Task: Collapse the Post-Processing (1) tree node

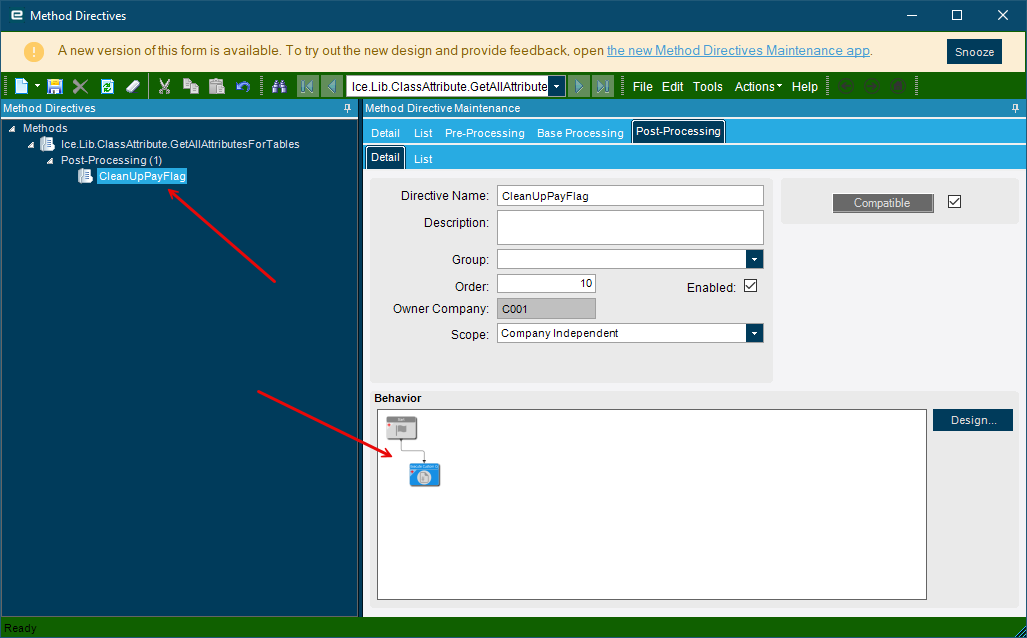Action: pyautogui.click(x=50, y=160)
